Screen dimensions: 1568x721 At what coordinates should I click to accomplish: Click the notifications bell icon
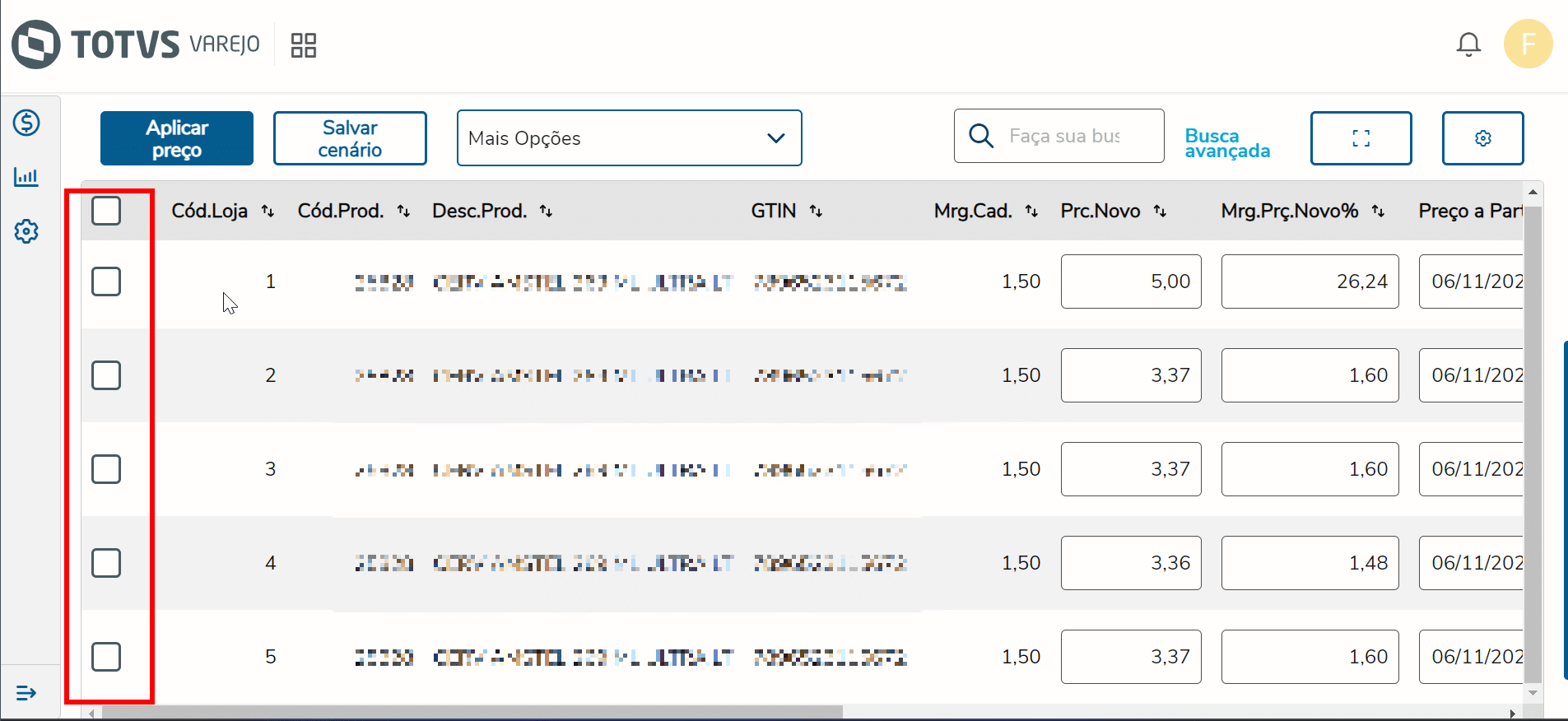pos(1468,44)
